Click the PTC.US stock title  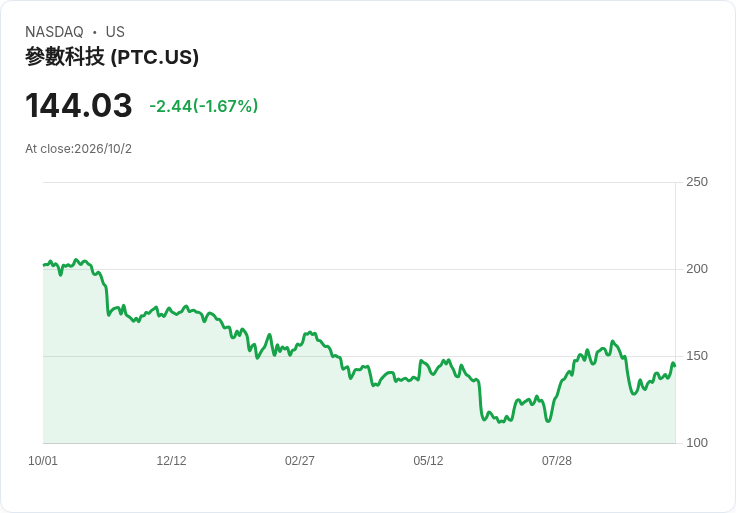click(112, 57)
